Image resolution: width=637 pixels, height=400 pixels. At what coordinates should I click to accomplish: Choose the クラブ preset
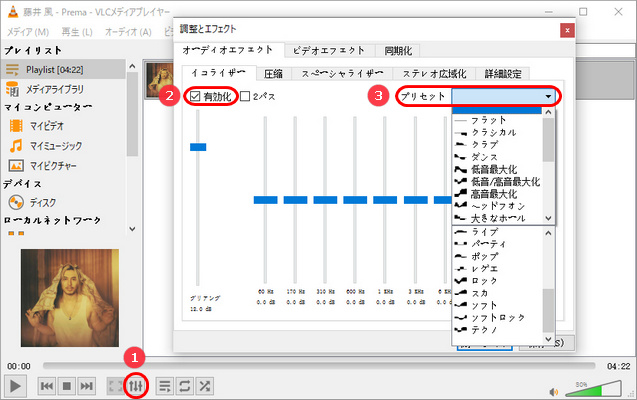497,145
